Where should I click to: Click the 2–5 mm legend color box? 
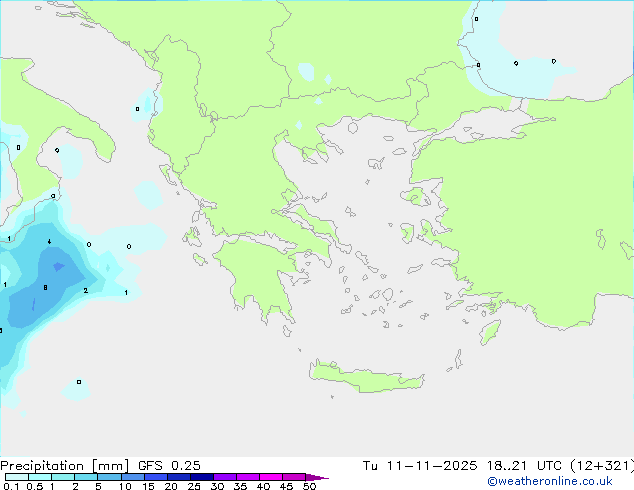pyautogui.click(x=86, y=477)
